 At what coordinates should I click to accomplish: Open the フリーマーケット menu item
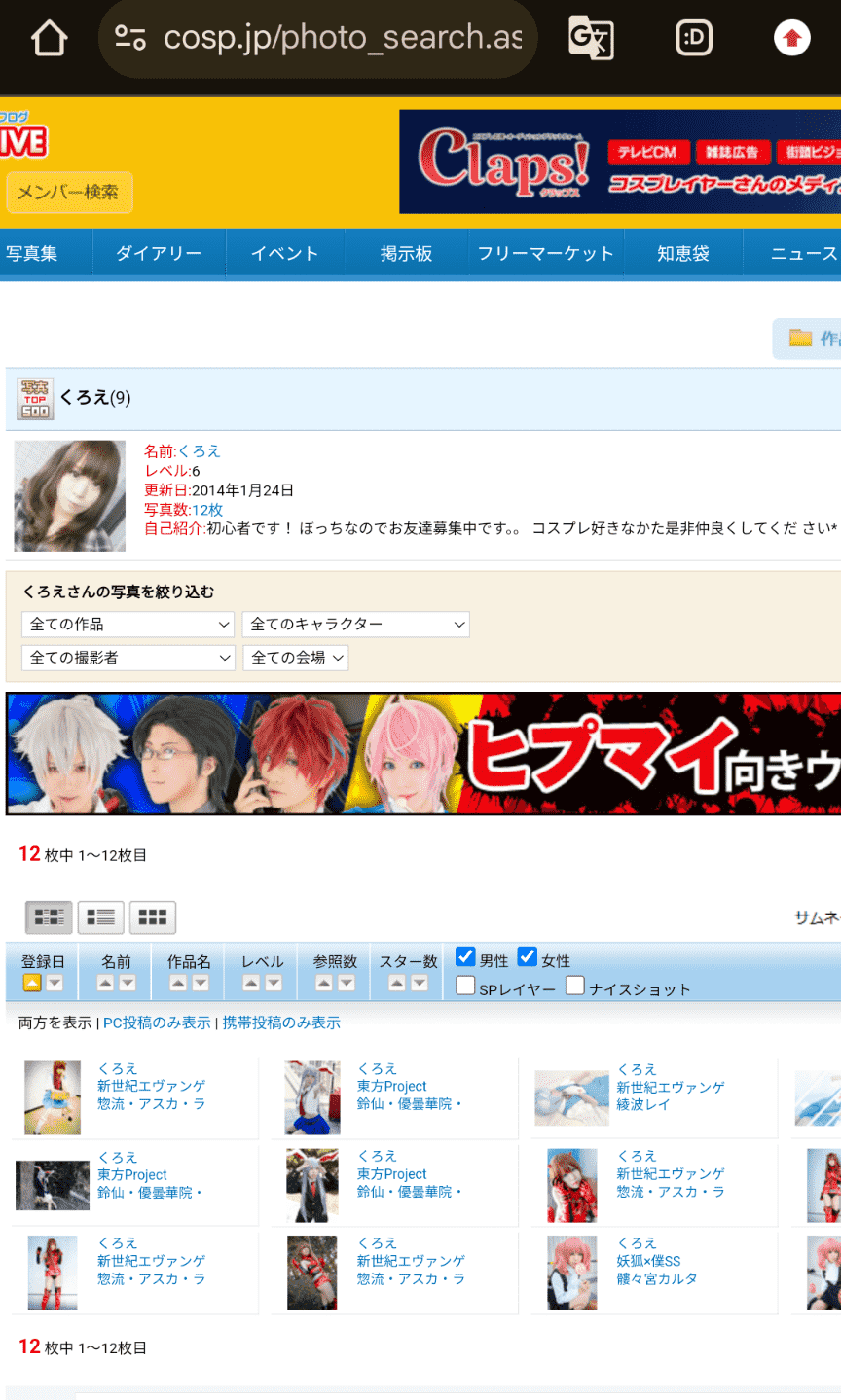(x=545, y=254)
